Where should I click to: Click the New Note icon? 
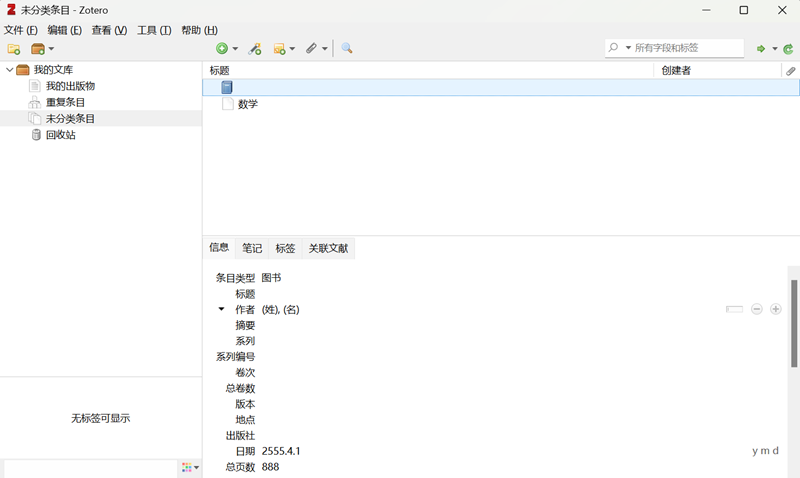[280, 48]
